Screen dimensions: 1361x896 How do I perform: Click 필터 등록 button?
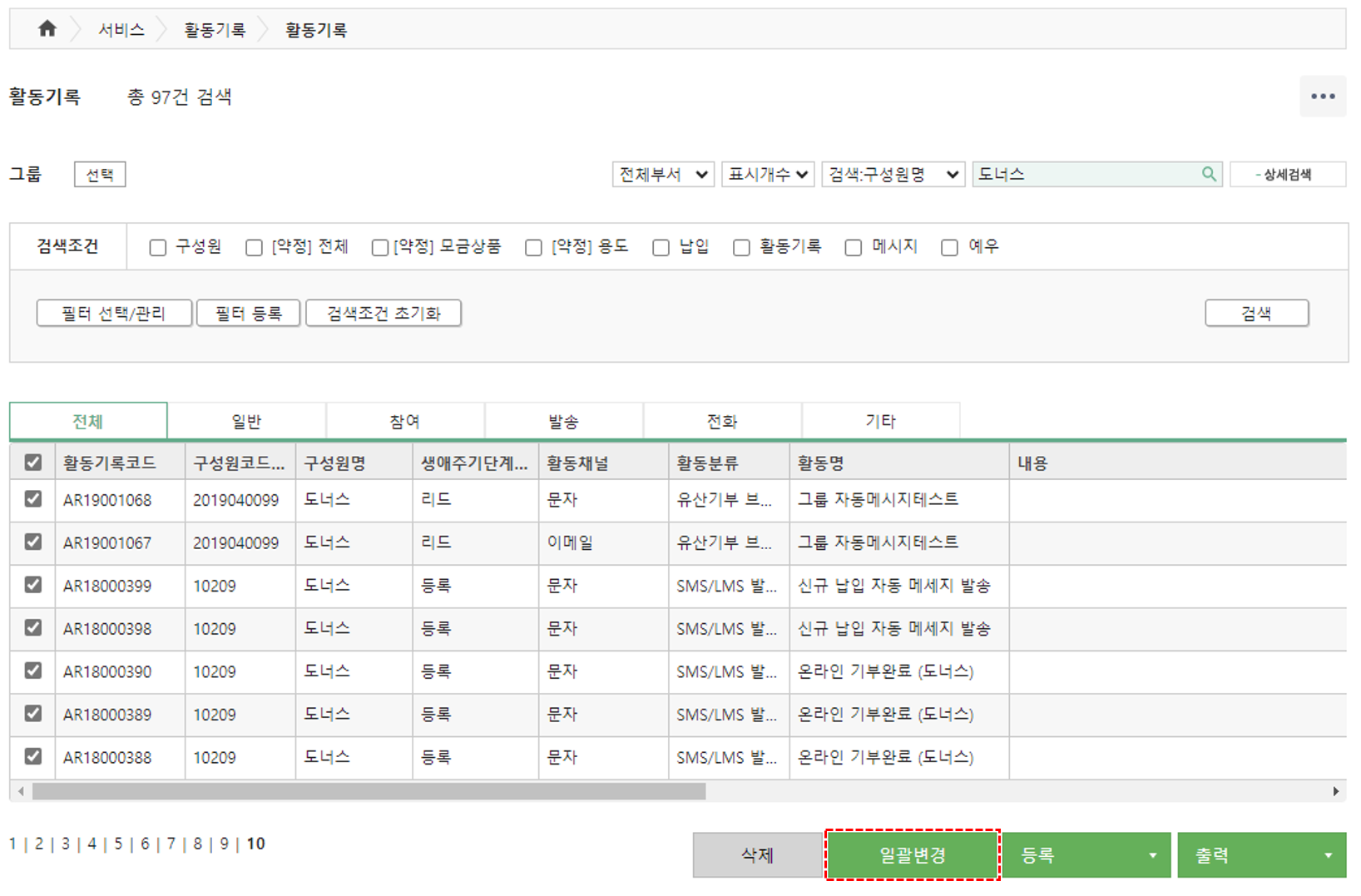[x=249, y=314]
